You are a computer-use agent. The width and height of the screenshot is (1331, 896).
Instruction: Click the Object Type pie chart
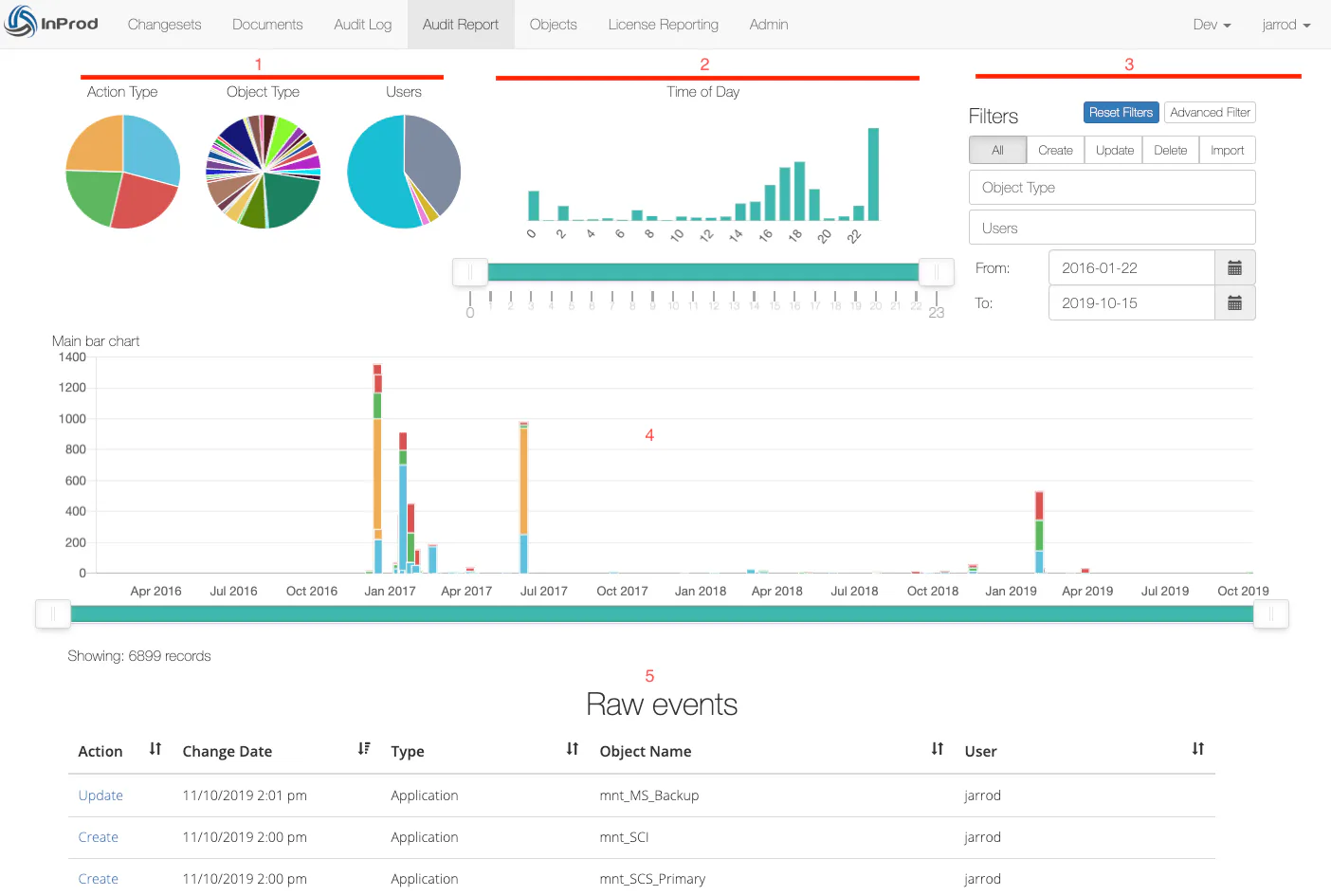pyautogui.click(x=264, y=172)
